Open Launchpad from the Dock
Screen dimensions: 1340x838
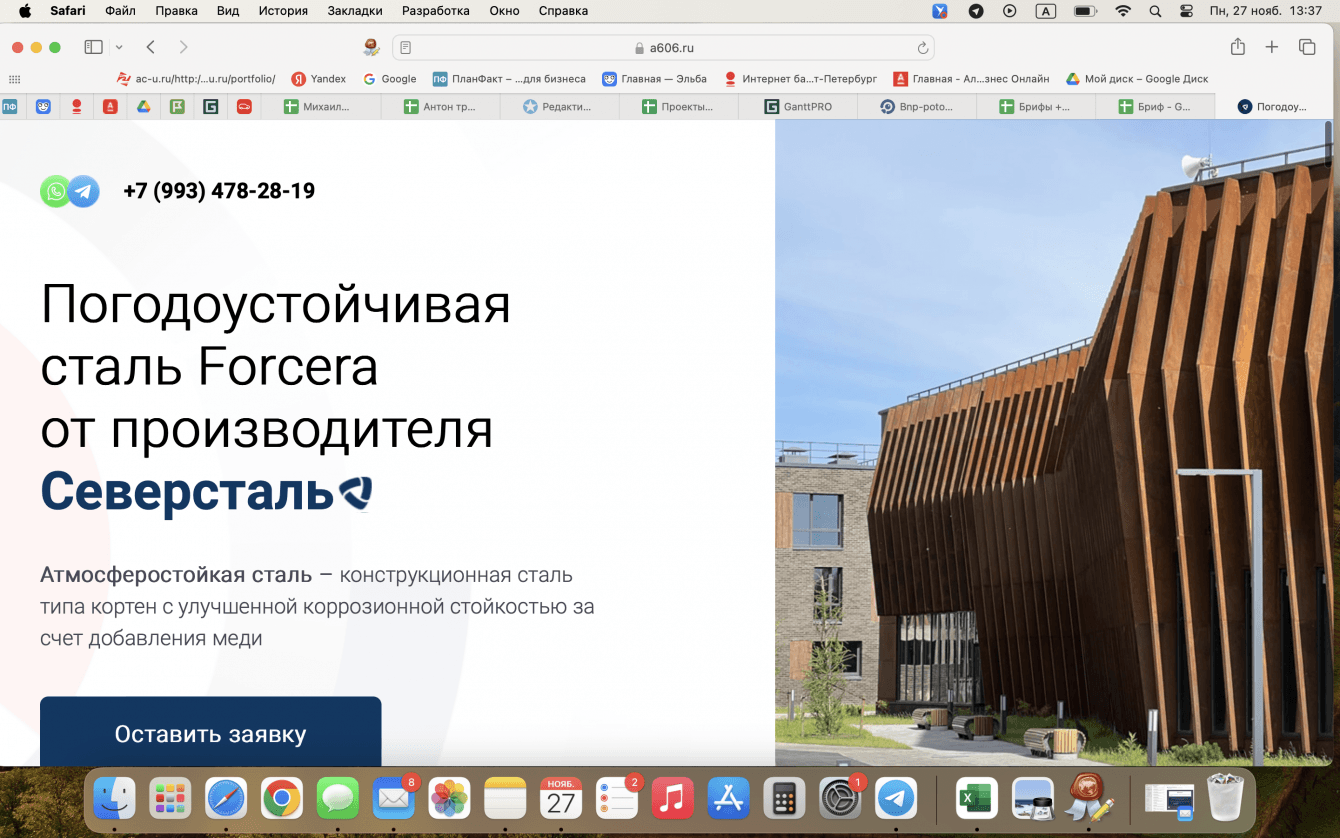point(170,799)
